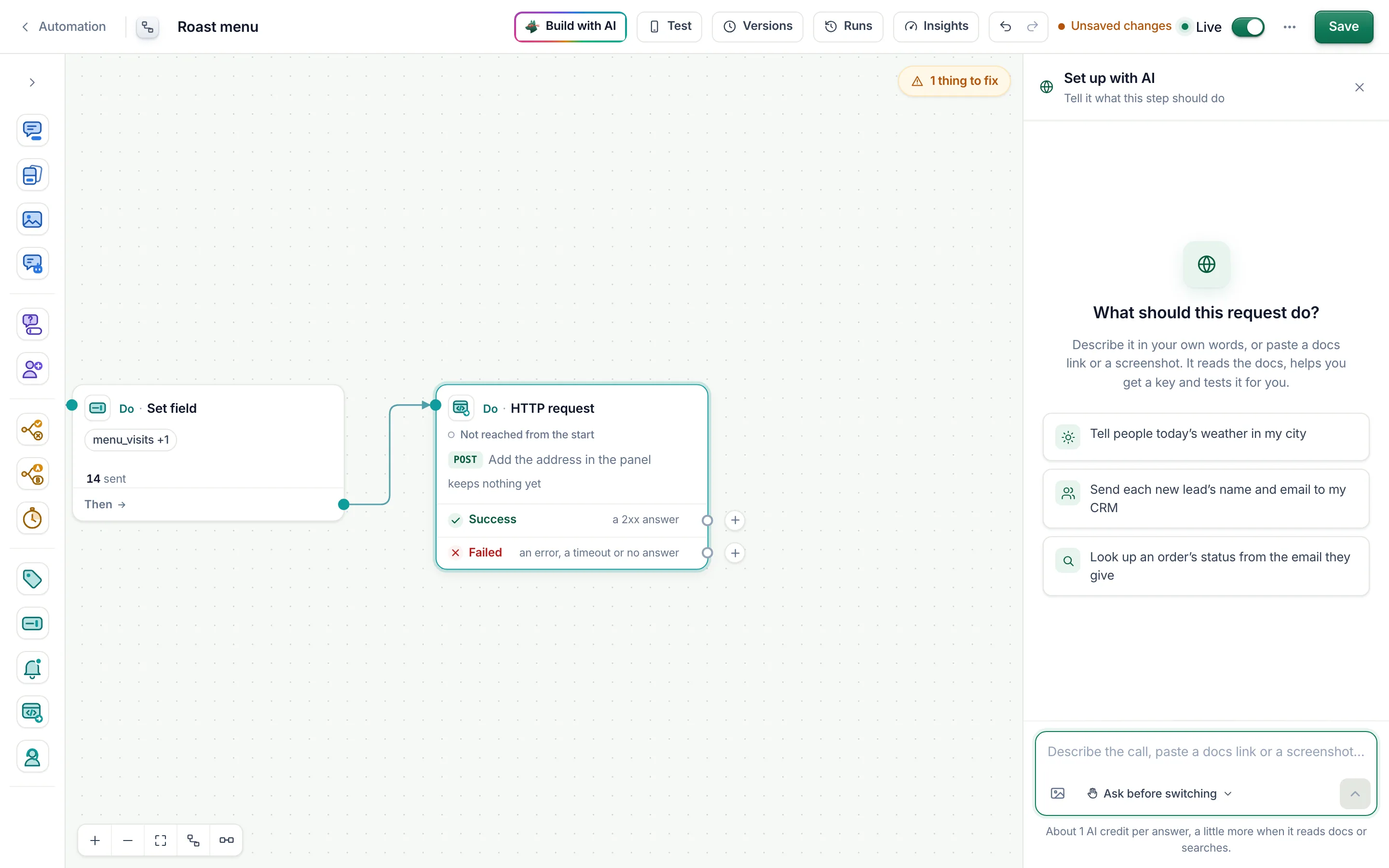
Task: Close the Set up with AI panel
Action: [1359, 87]
